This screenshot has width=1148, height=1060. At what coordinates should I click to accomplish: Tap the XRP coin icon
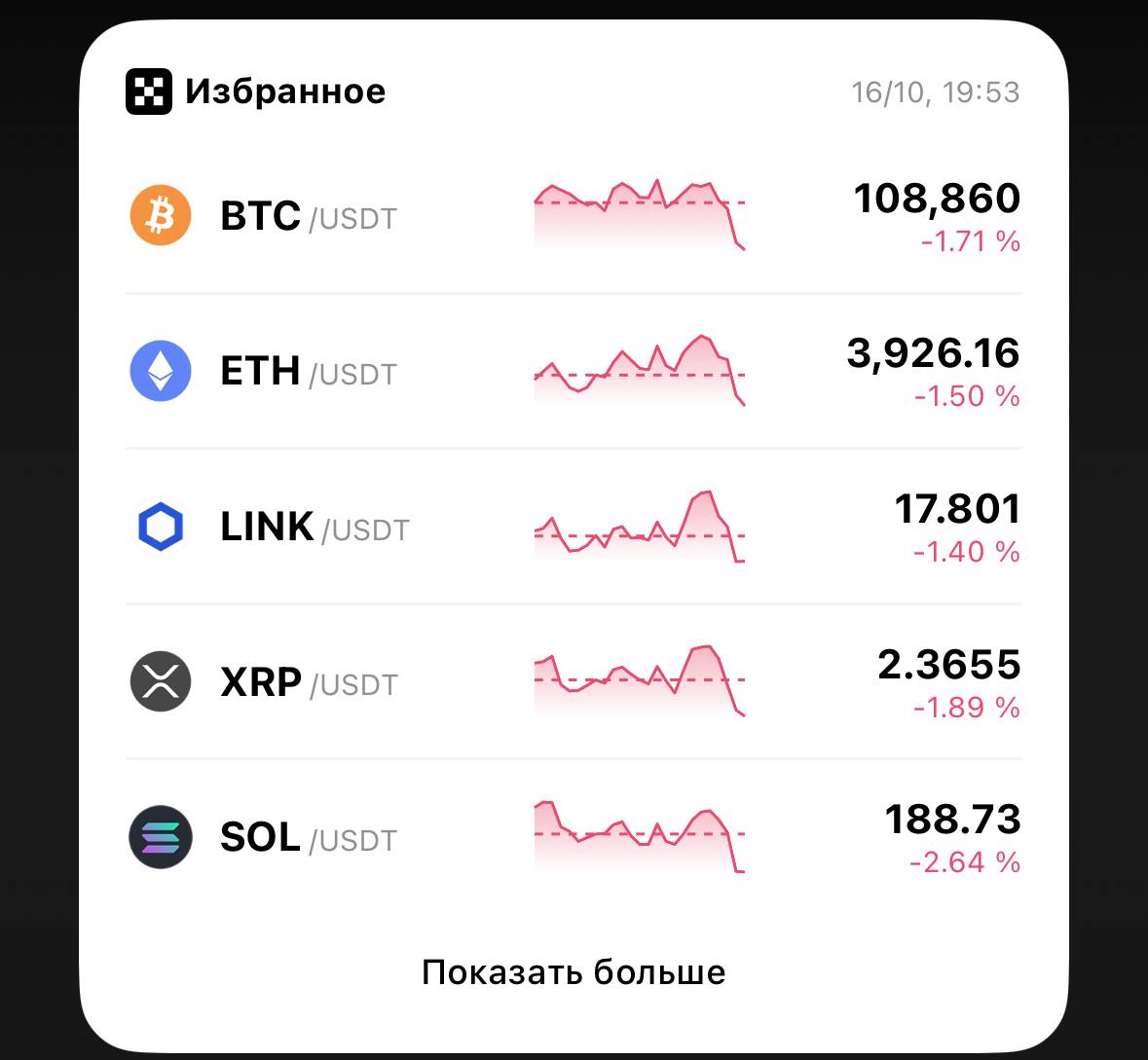[161, 681]
